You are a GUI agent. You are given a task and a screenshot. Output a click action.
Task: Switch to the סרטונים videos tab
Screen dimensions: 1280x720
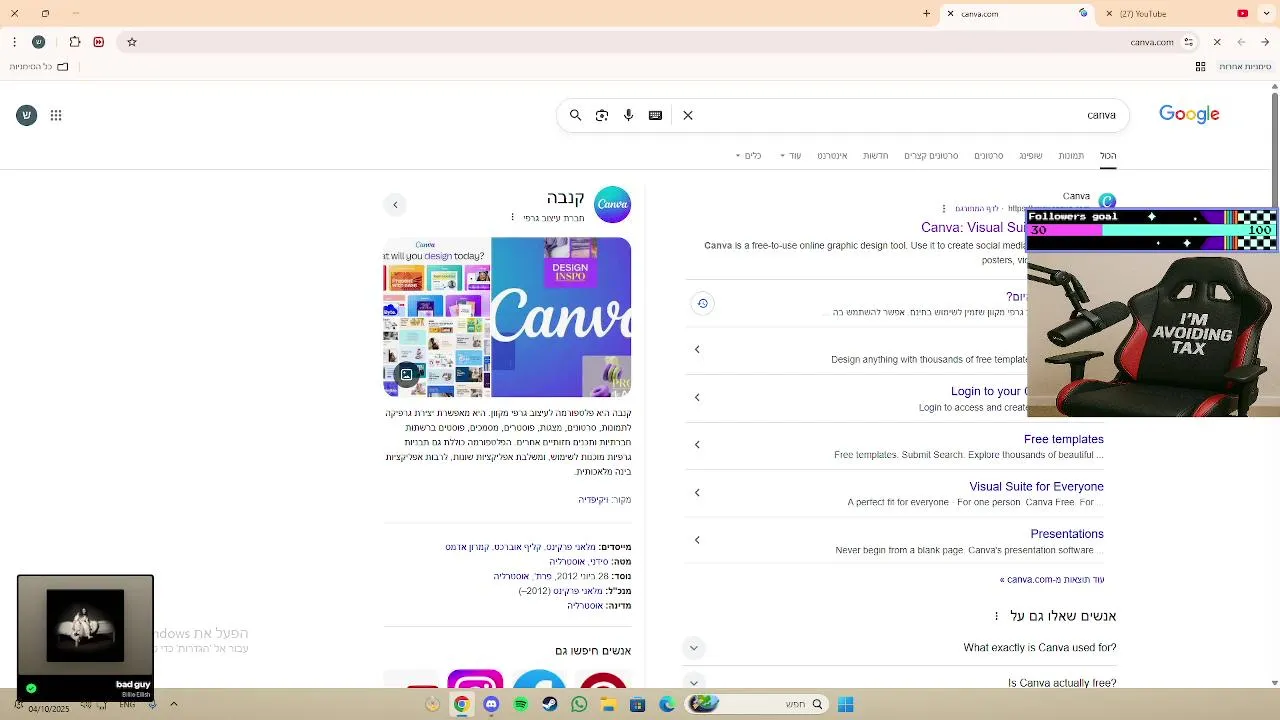pos(989,156)
